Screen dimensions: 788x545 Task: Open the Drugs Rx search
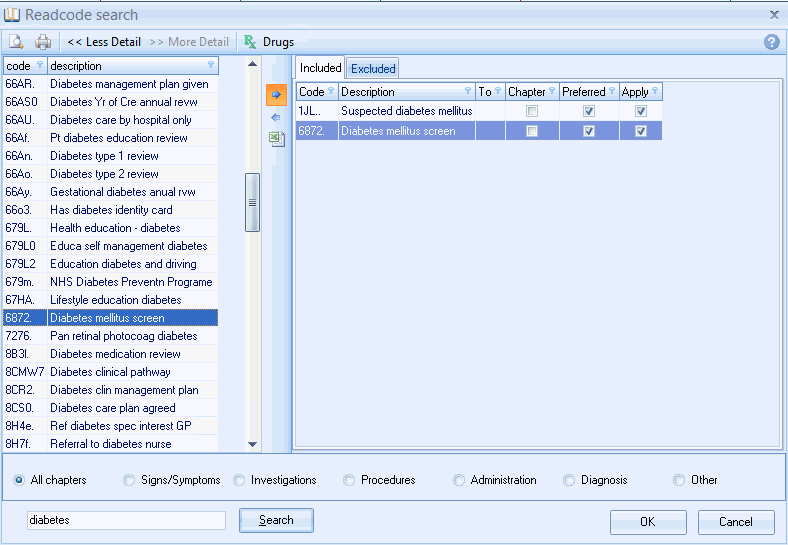[x=269, y=42]
